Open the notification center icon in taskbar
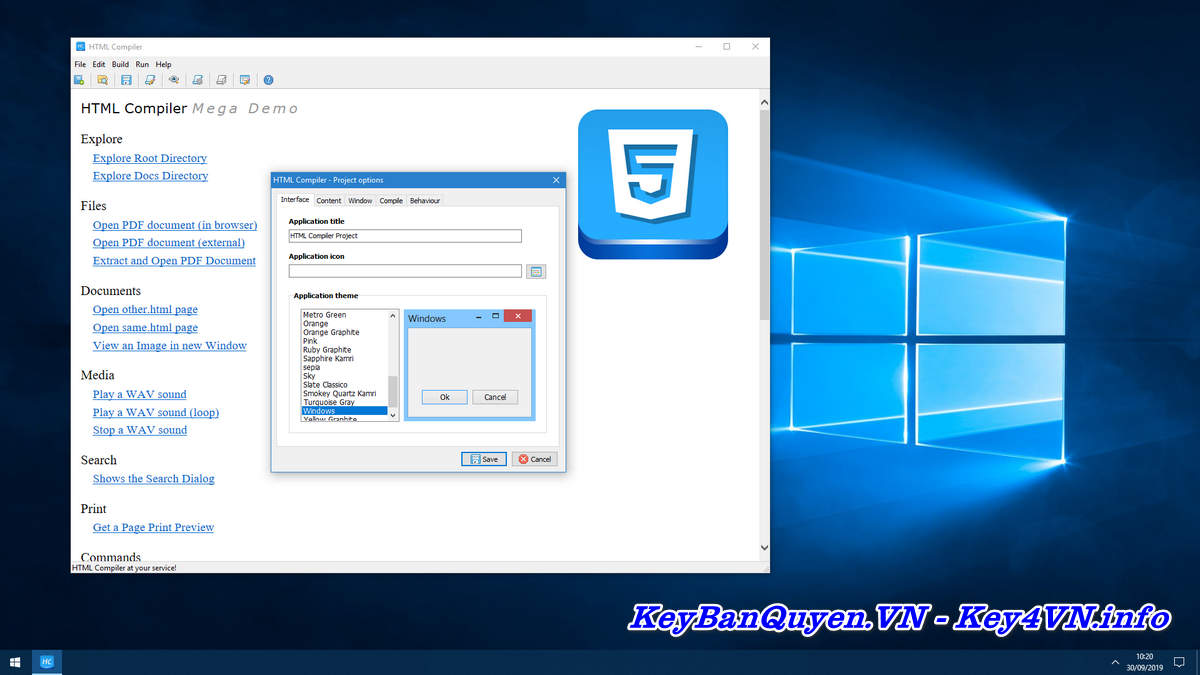 [x=1180, y=662]
